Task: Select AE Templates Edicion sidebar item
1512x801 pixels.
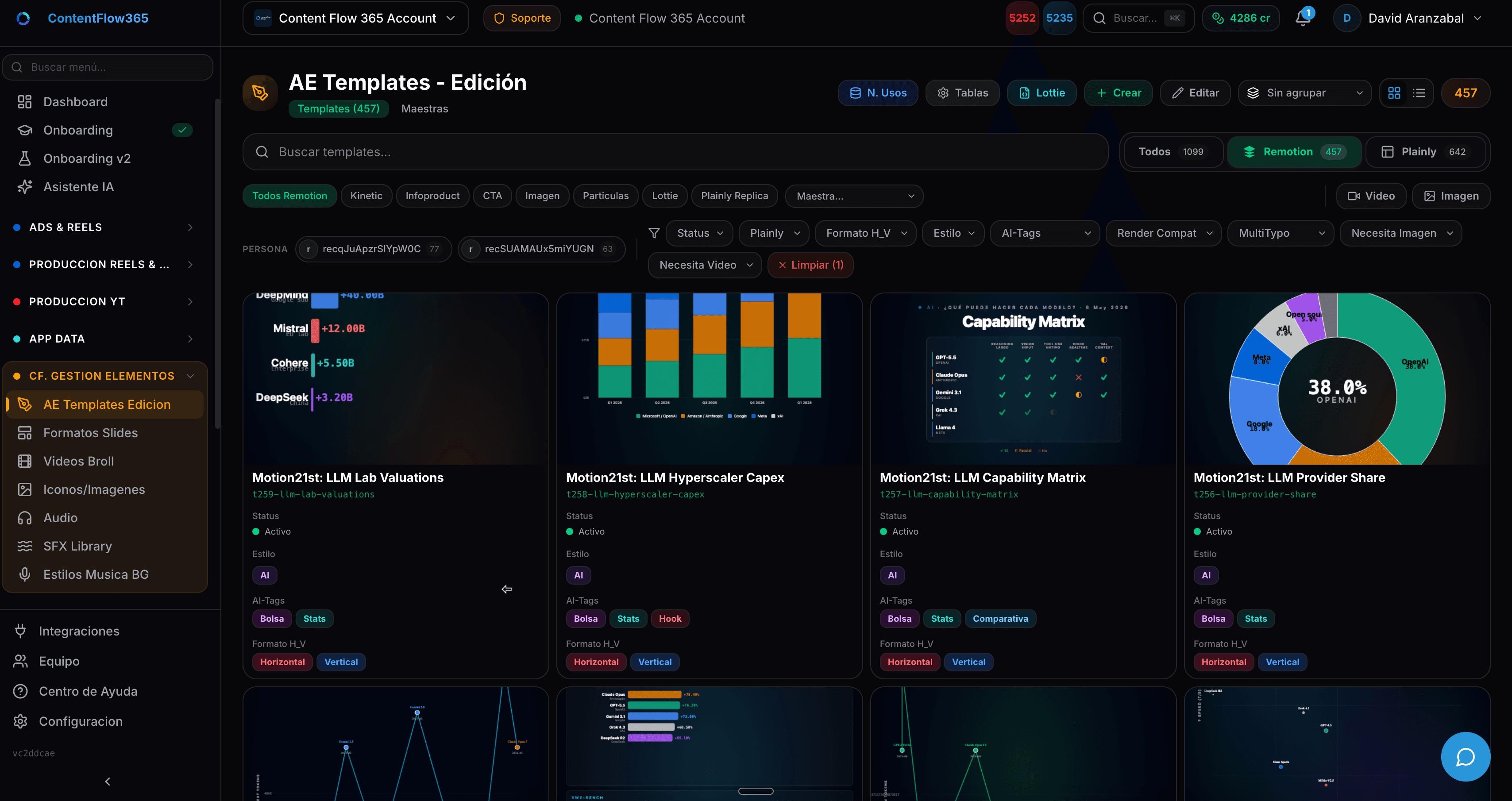Action: coord(106,404)
